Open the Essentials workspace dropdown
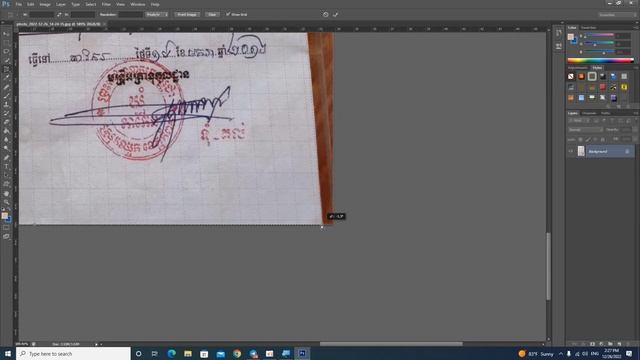 click(617, 15)
